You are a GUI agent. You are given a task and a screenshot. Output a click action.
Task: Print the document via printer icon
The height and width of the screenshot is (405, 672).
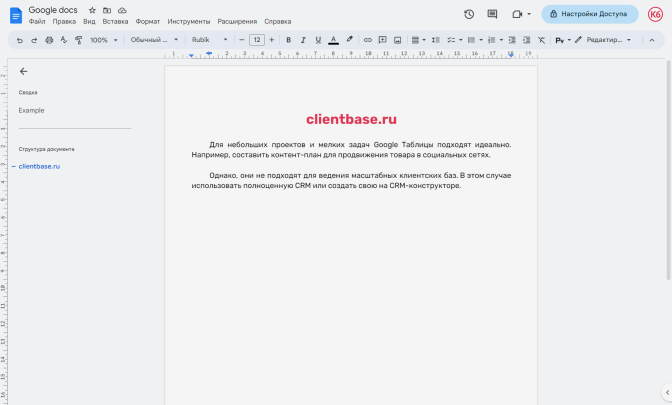(49, 40)
